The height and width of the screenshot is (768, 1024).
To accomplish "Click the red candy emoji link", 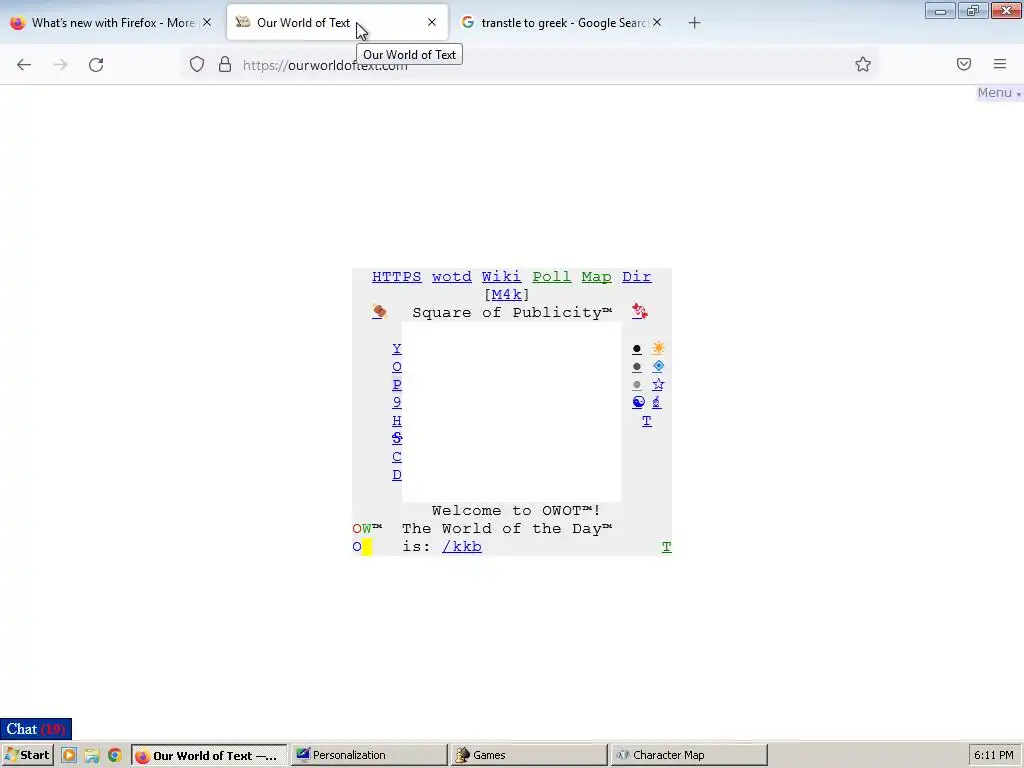I will pos(639,312).
